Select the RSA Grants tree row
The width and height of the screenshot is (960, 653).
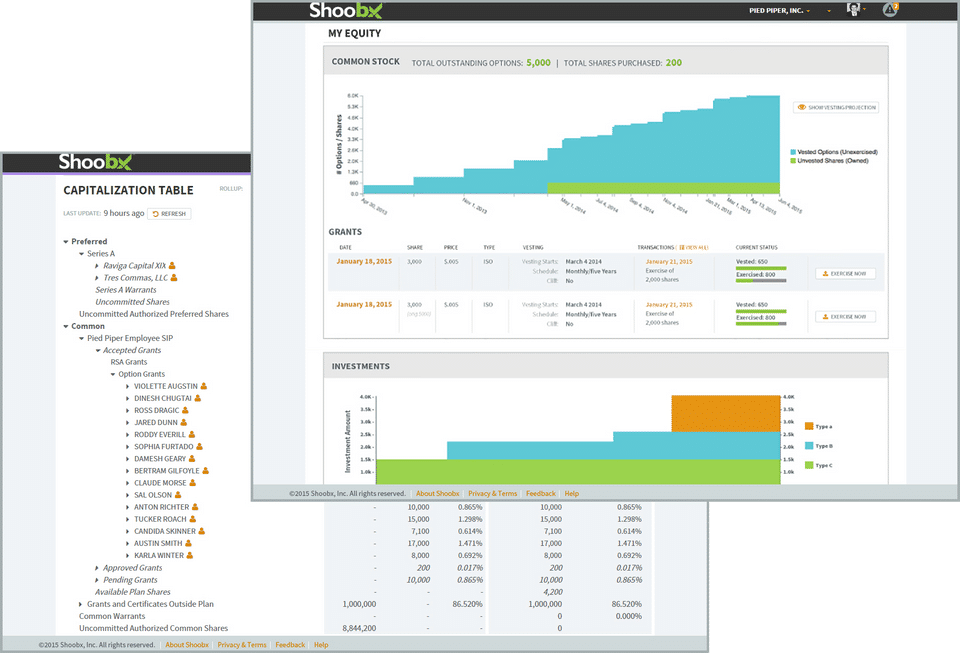(129, 362)
